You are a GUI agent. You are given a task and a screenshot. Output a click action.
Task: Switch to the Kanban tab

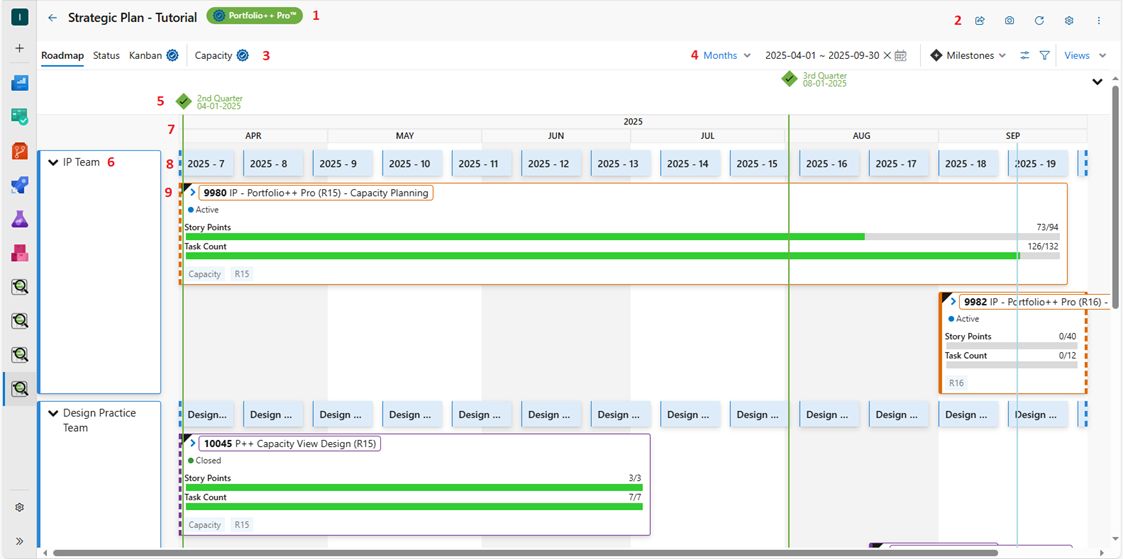point(145,55)
